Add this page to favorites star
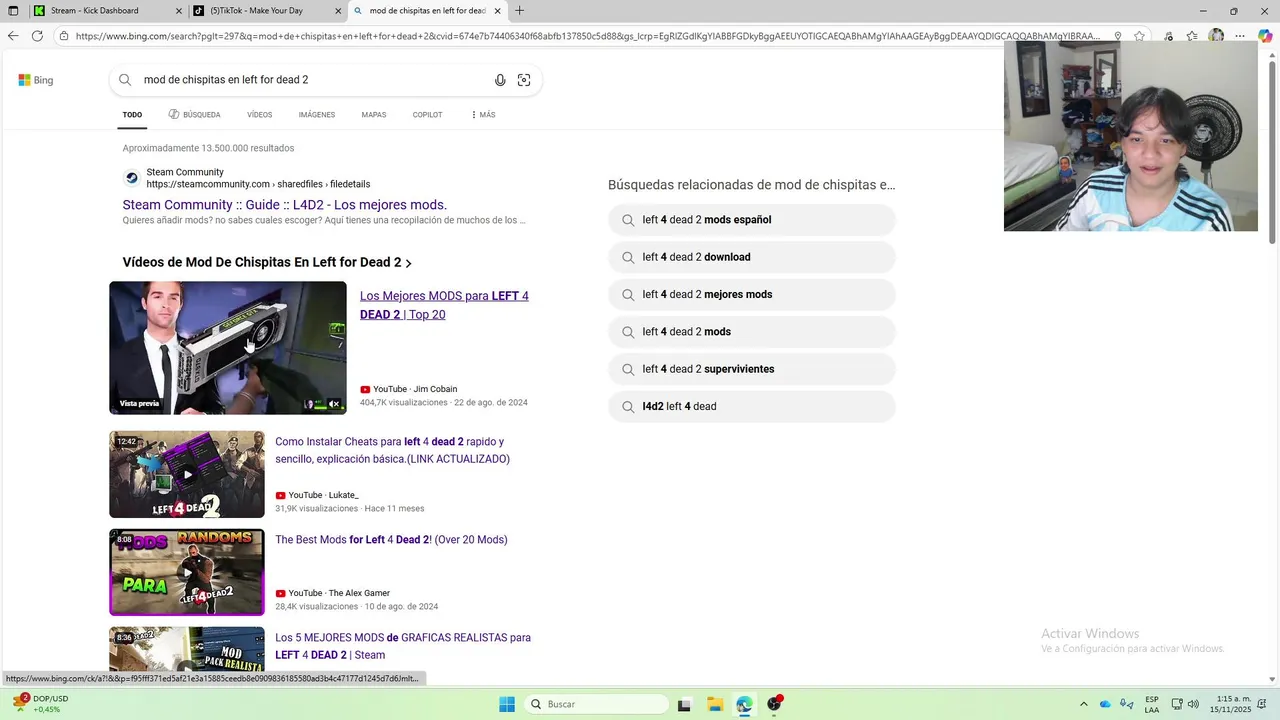Viewport: 1280px width, 720px height. tap(1139, 36)
